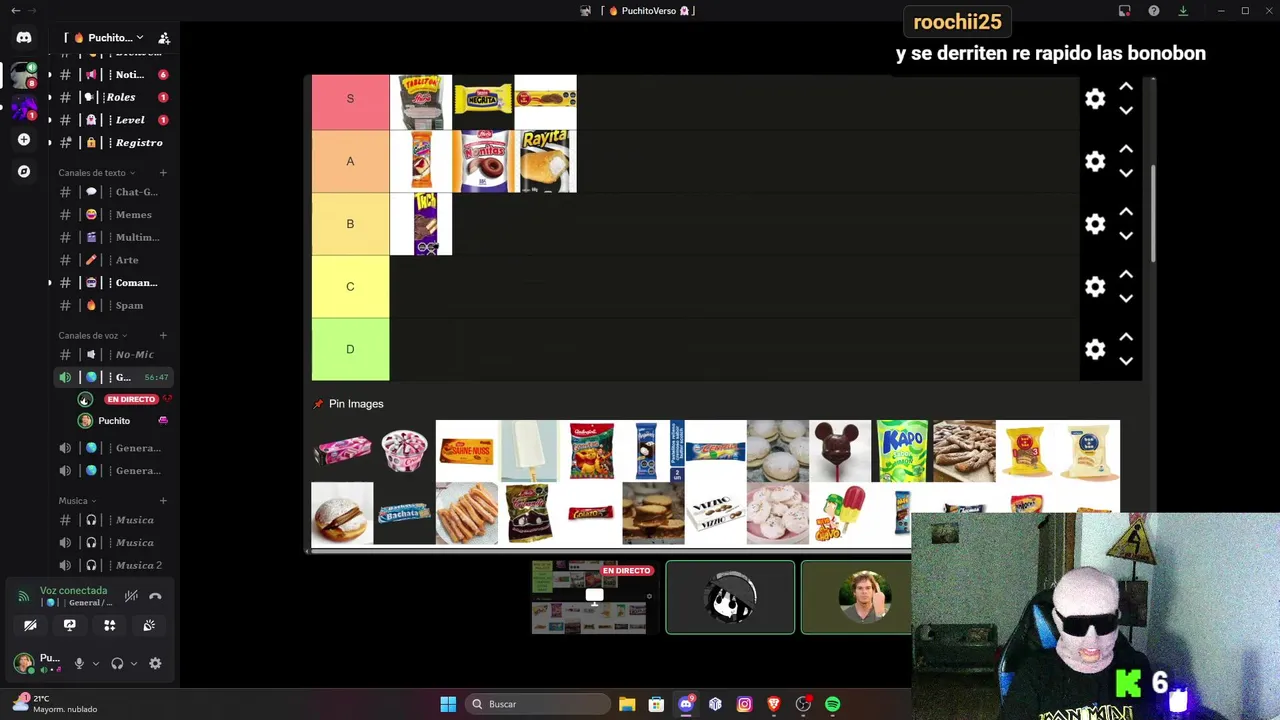Click the green download update icon
Viewport: 1280px width, 720px height.
click(1183, 11)
